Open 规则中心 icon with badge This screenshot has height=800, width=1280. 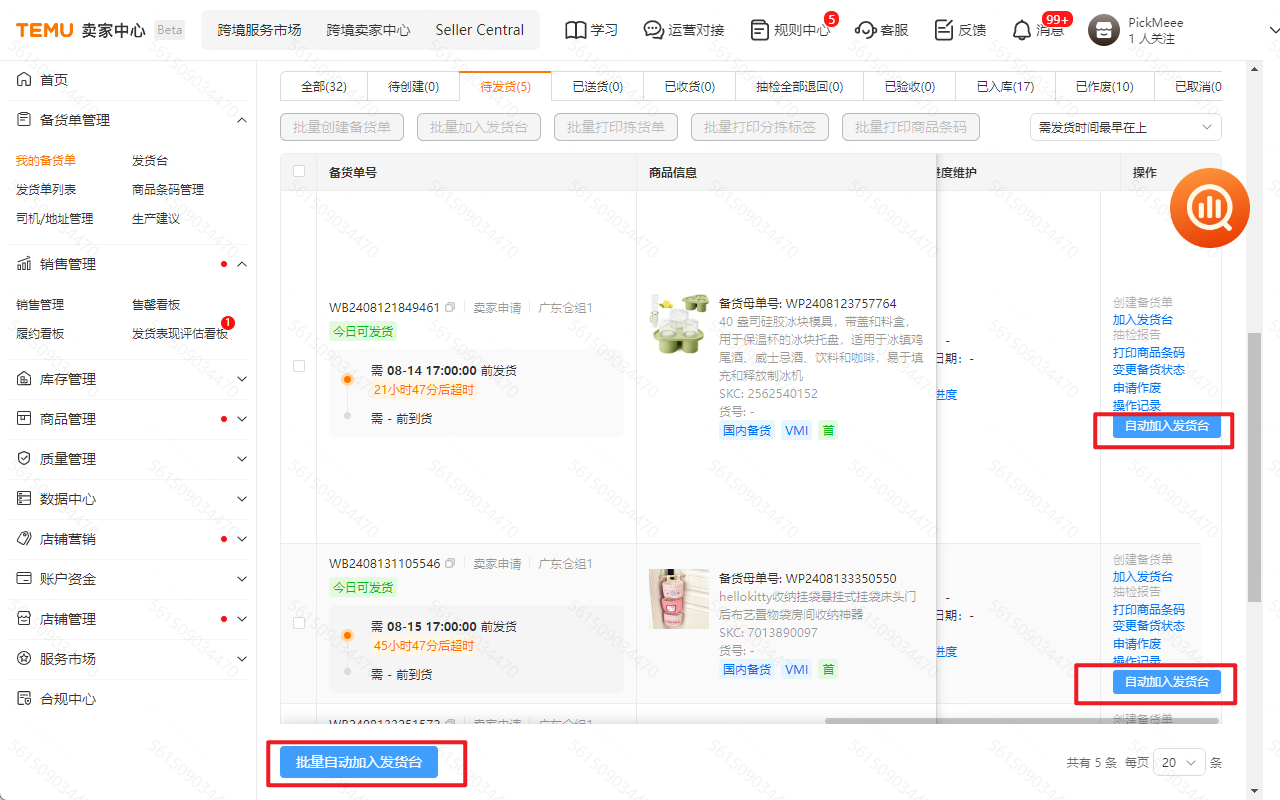click(760, 30)
